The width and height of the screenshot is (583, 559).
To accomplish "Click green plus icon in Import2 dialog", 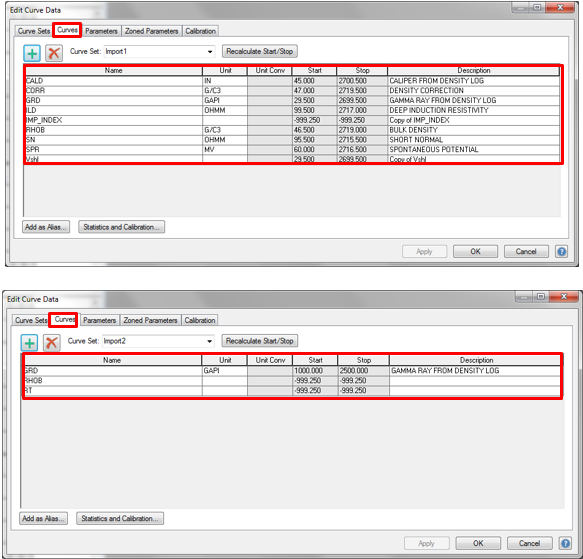I will coord(30,343).
